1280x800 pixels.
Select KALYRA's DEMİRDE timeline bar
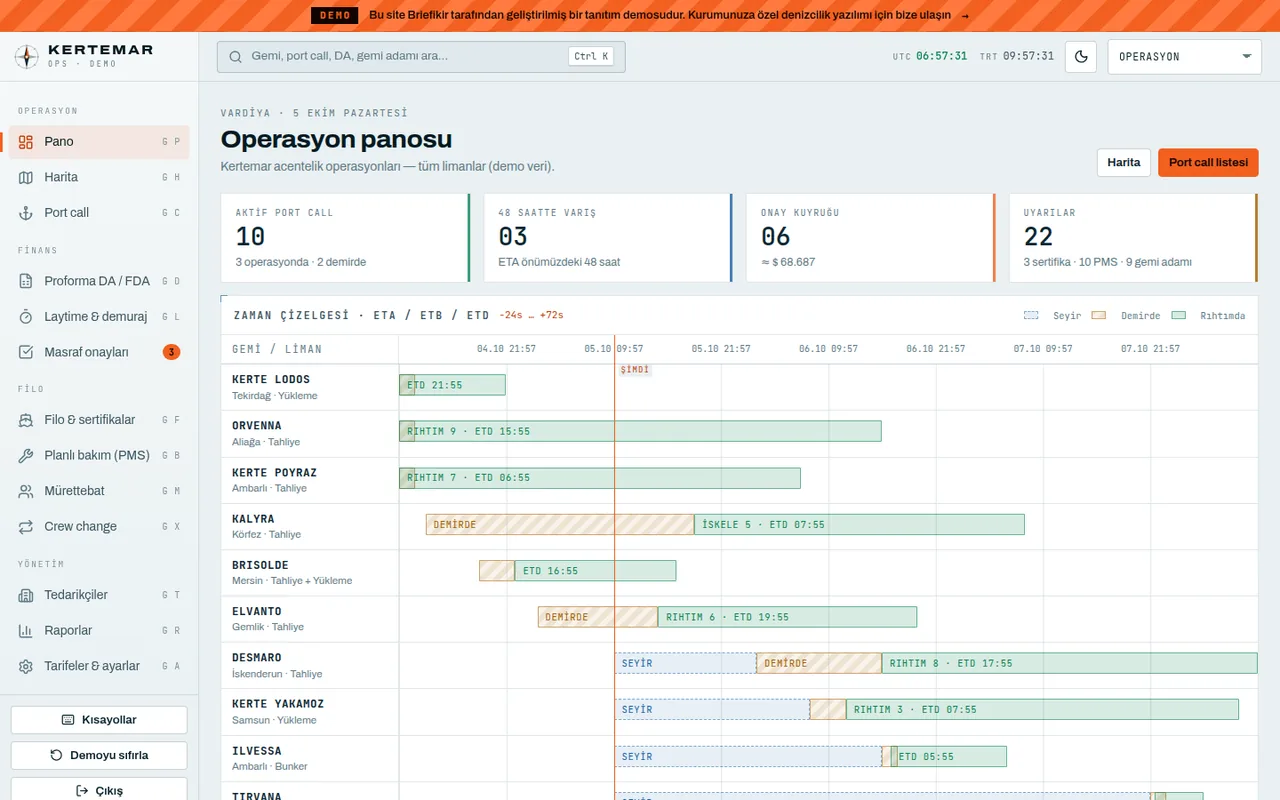tap(560, 524)
